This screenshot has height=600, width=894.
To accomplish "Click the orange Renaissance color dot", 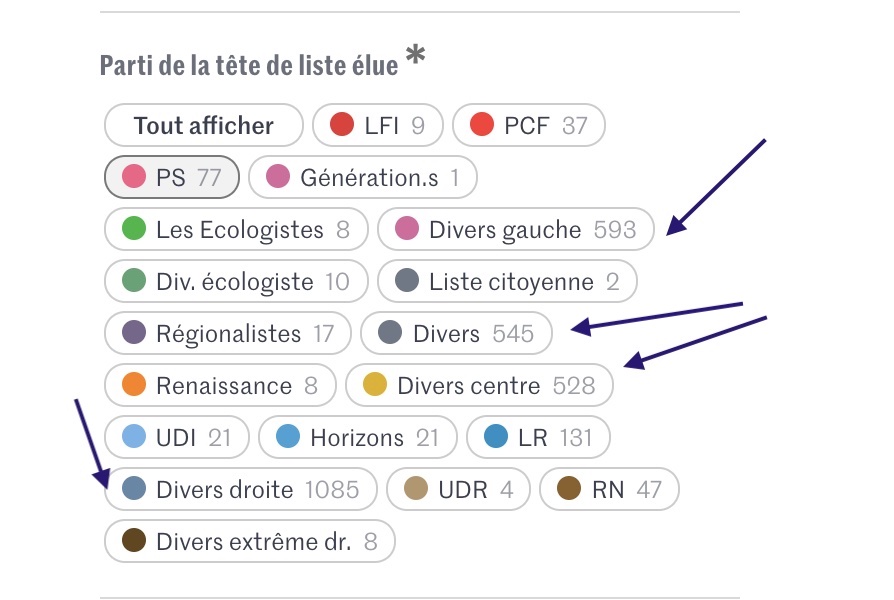I will pos(131,385).
